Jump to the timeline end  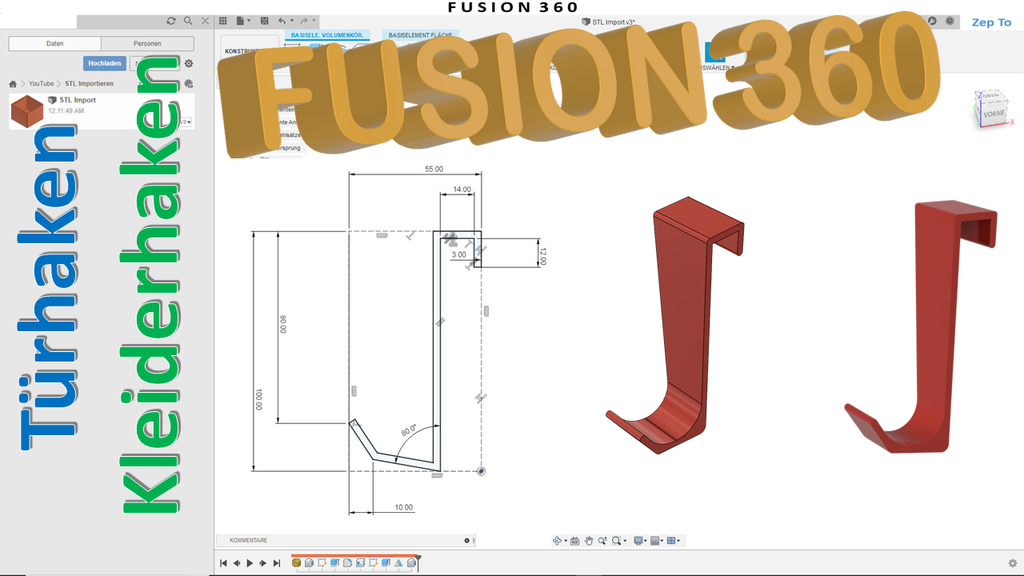pos(277,563)
